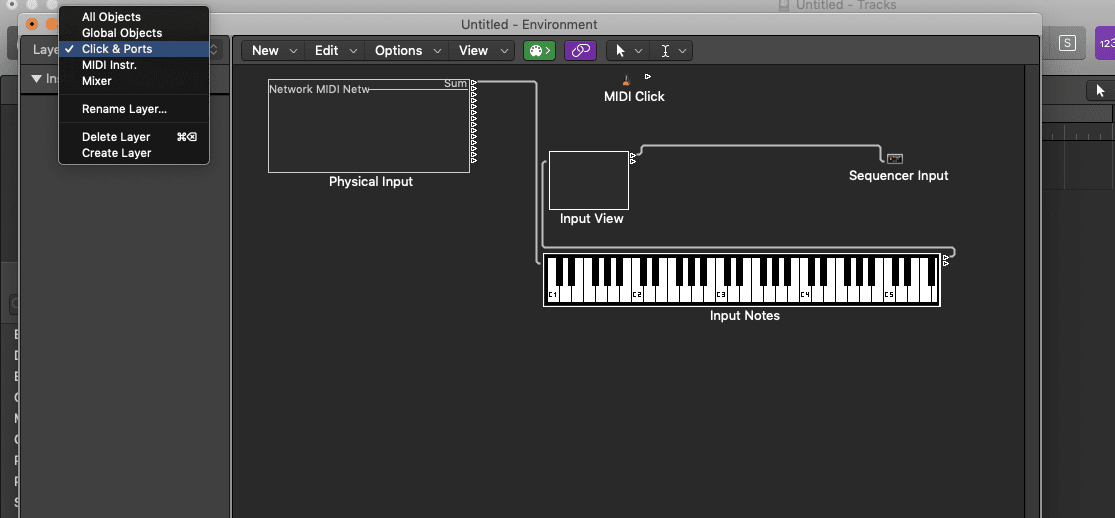
Task: Choose Rename Layer… menu entry
Action: 124,109
